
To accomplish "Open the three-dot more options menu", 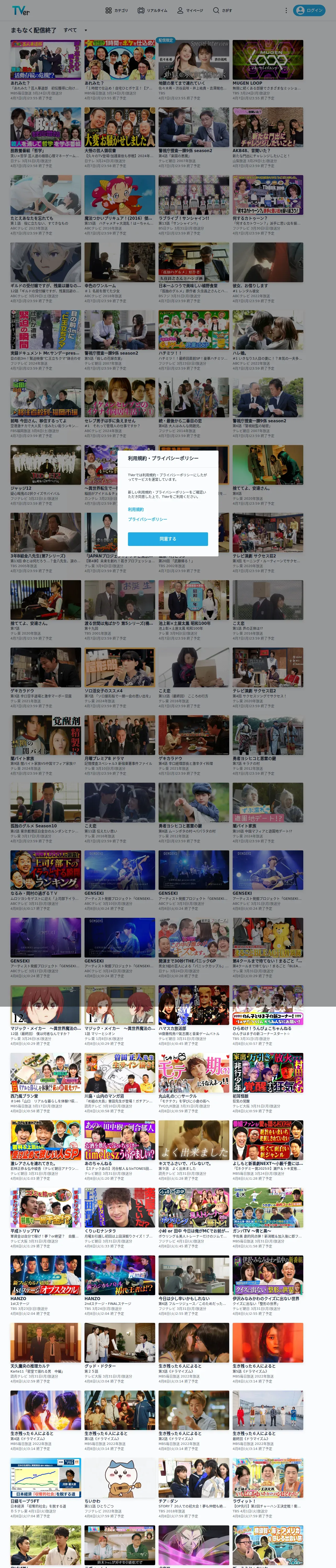I will (286, 10).
